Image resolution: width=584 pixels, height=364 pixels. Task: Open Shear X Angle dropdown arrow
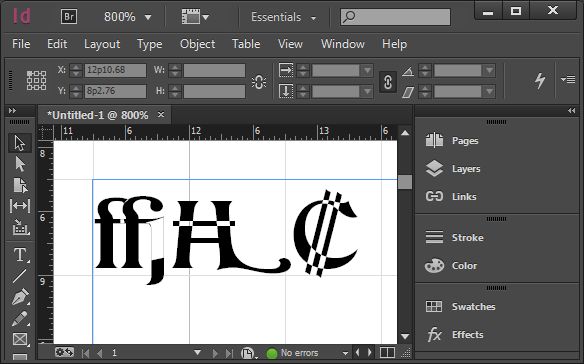[x=489, y=91]
